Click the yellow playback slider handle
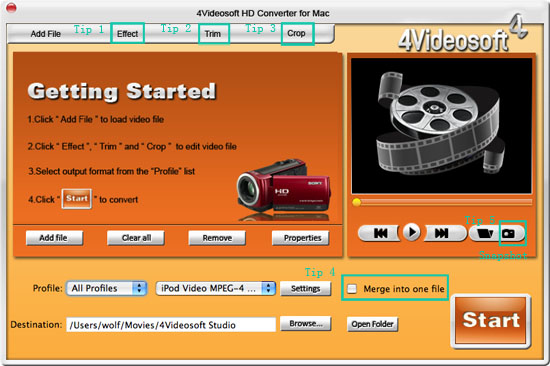 [x=356, y=202]
